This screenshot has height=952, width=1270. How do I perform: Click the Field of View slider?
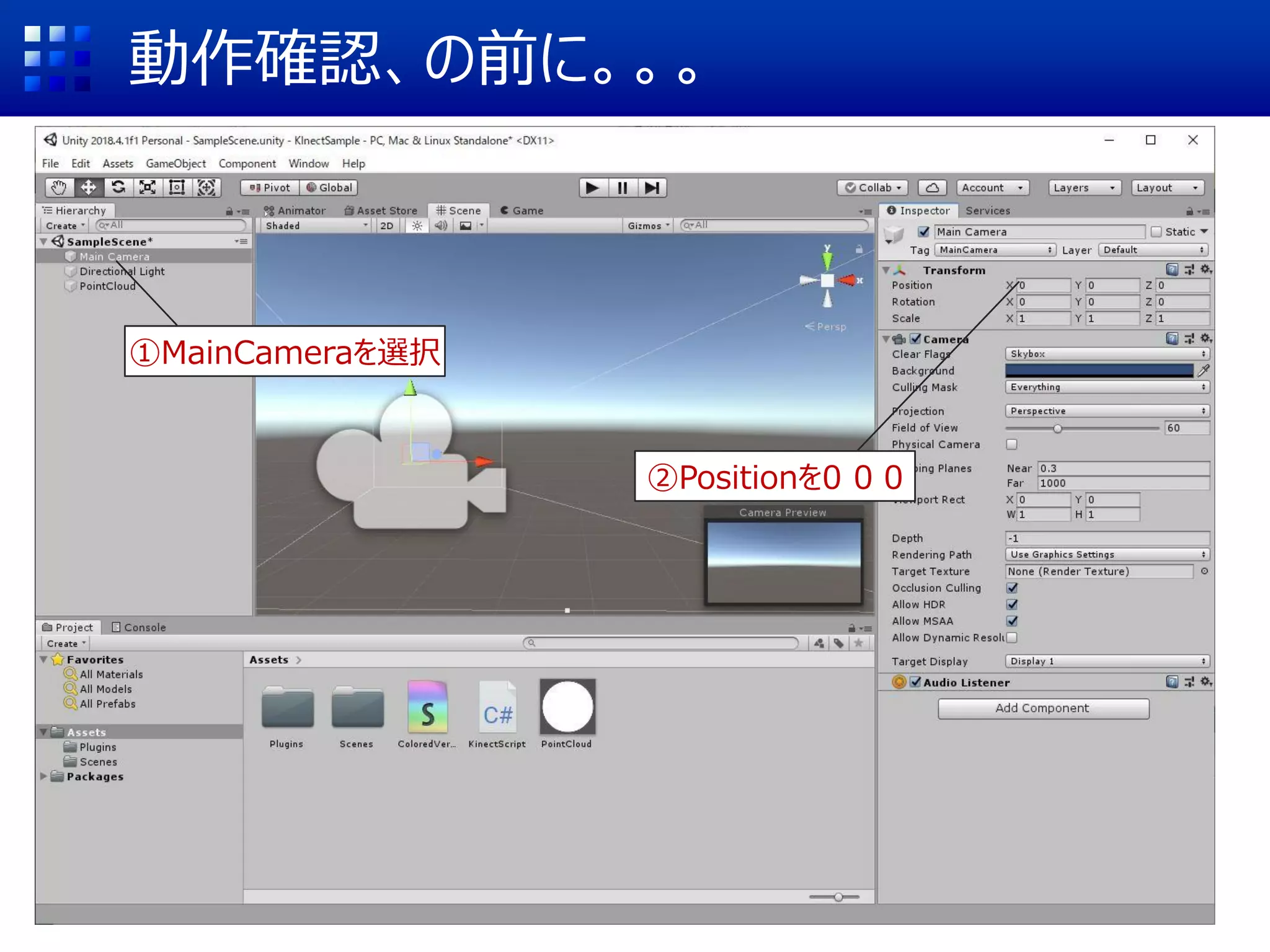pos(1083,428)
